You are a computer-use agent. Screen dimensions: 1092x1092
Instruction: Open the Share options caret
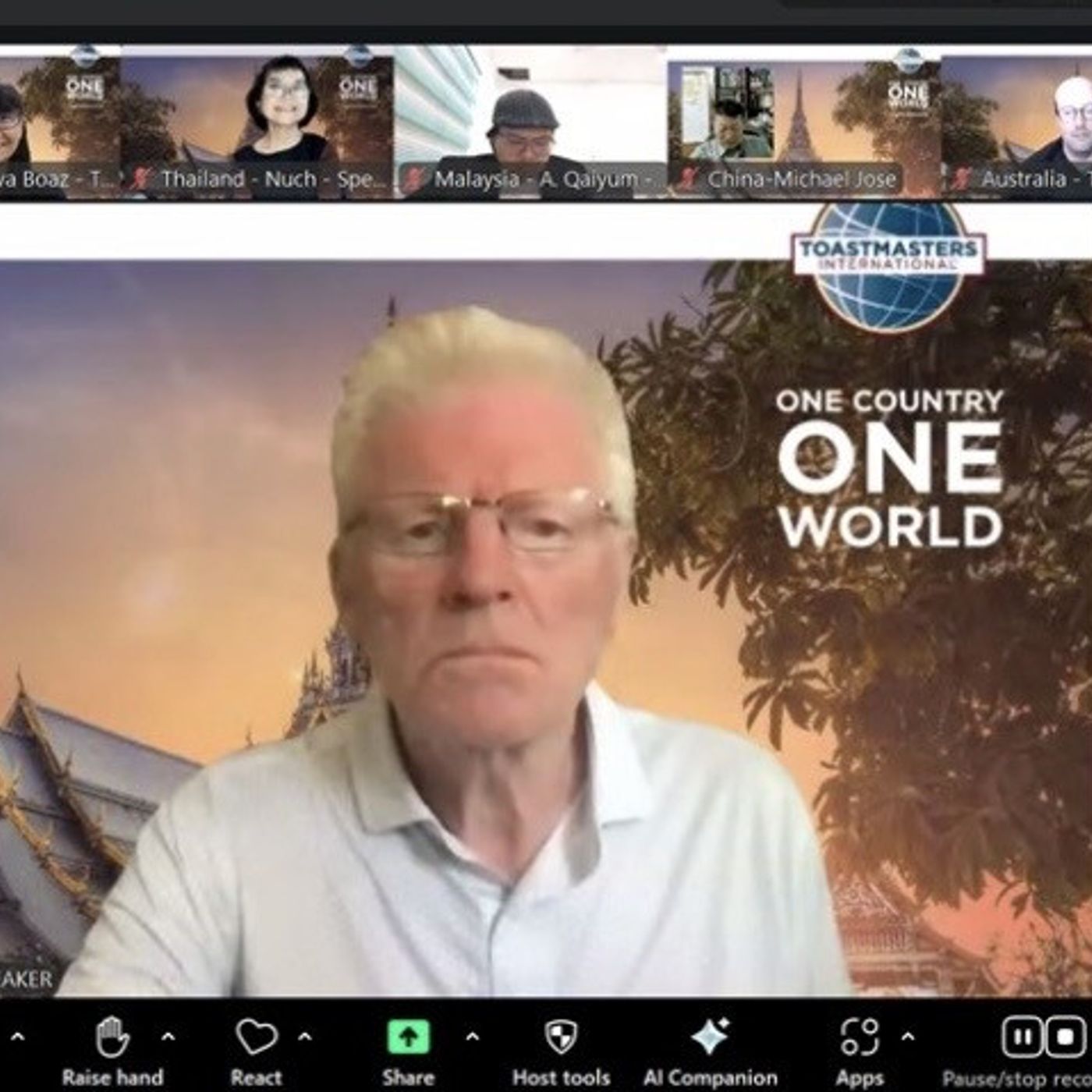472,1037
